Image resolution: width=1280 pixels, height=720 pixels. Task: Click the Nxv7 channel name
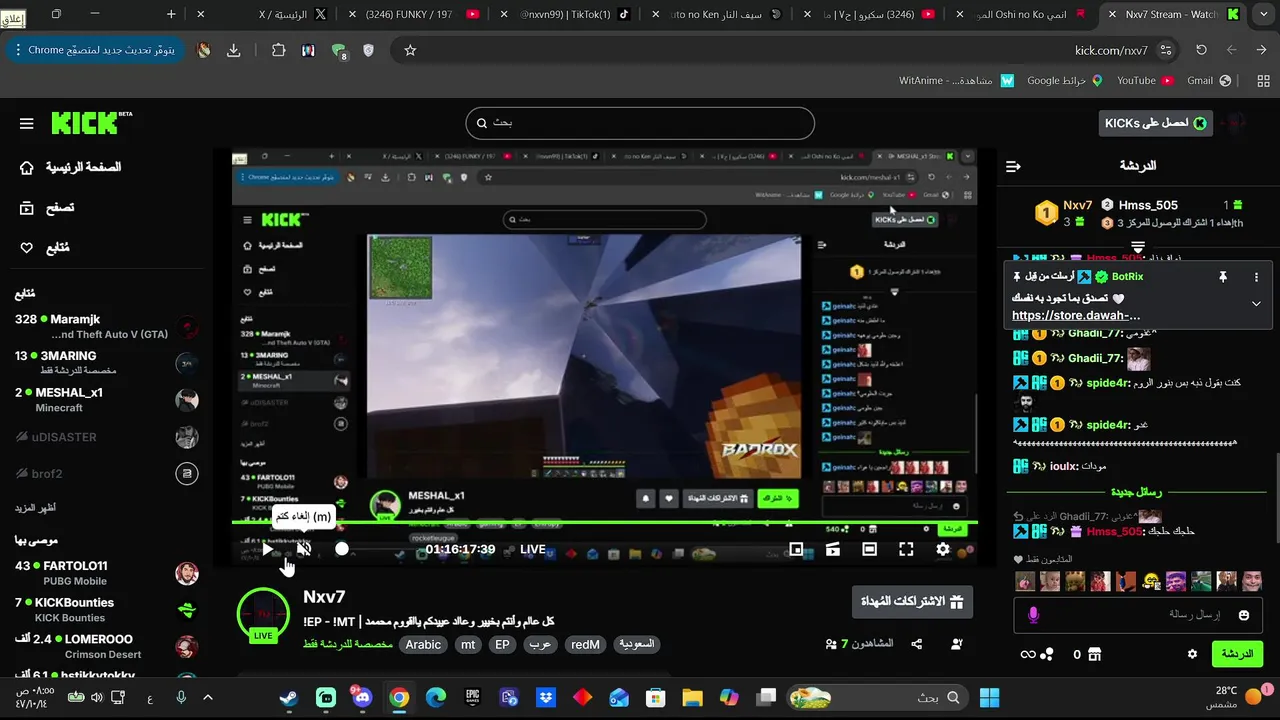point(324,597)
